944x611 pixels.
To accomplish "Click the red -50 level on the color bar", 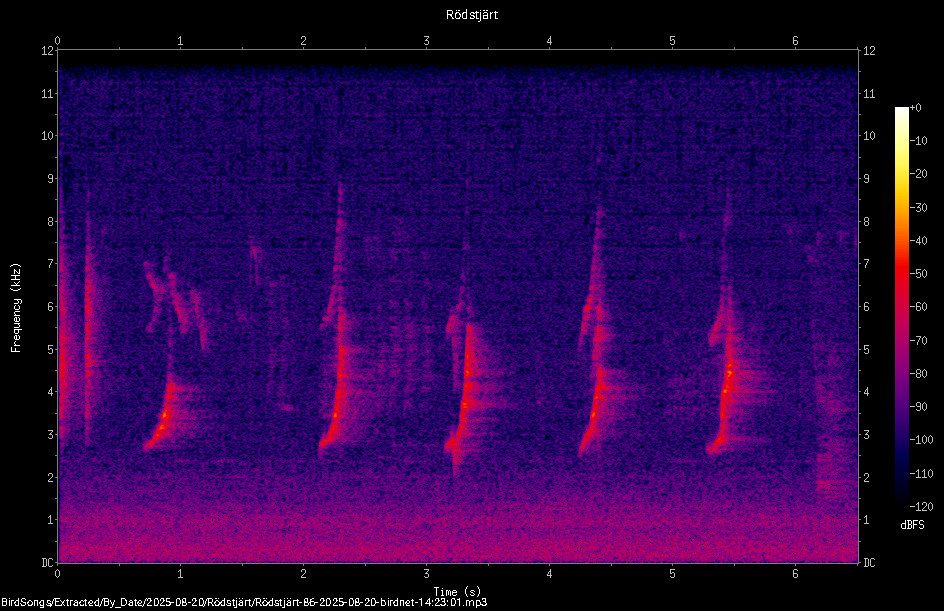I will tap(902, 274).
